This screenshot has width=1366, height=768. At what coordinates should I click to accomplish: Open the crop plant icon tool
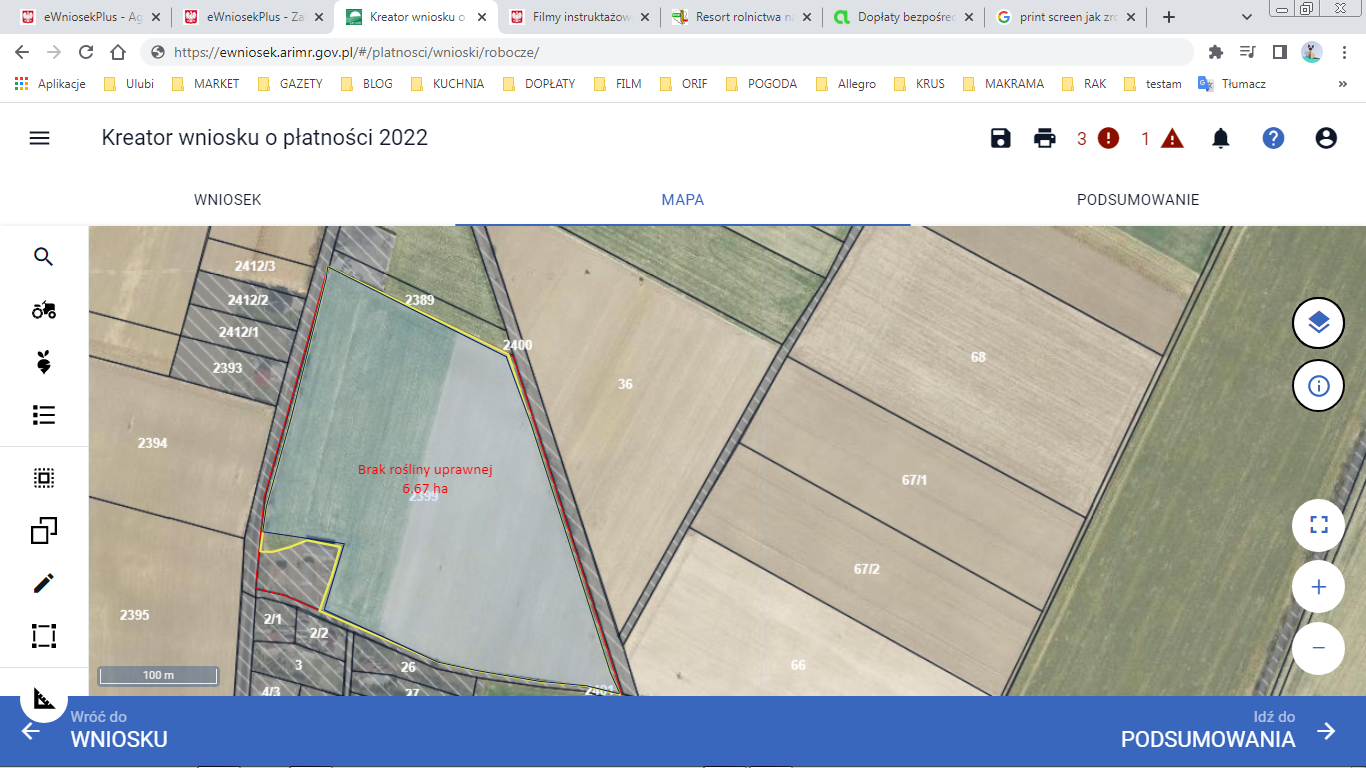pyautogui.click(x=43, y=362)
